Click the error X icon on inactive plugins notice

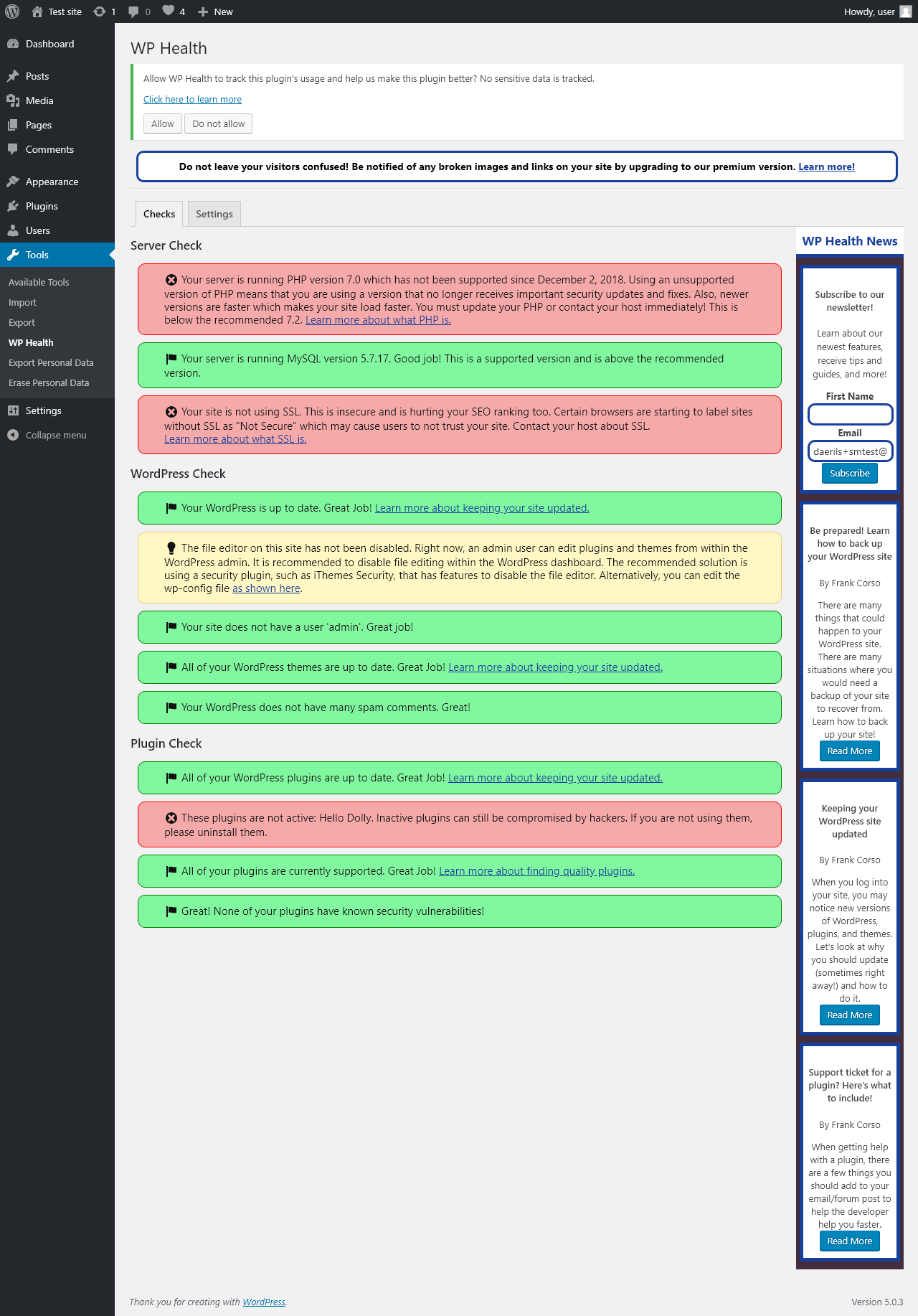coord(171,818)
